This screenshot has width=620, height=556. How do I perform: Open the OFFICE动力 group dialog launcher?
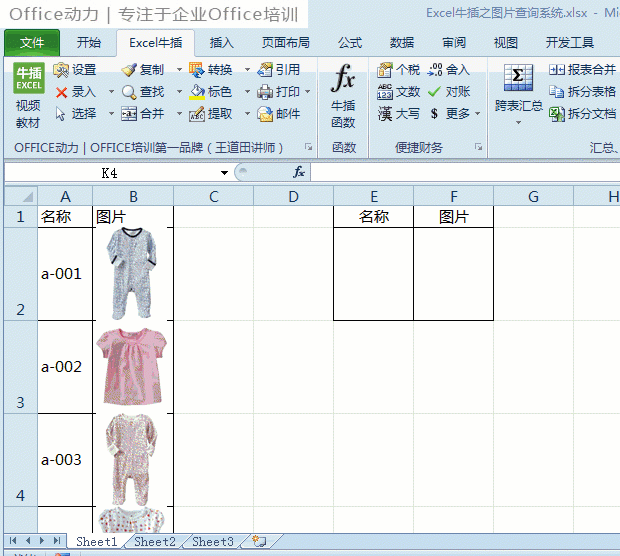point(308,147)
